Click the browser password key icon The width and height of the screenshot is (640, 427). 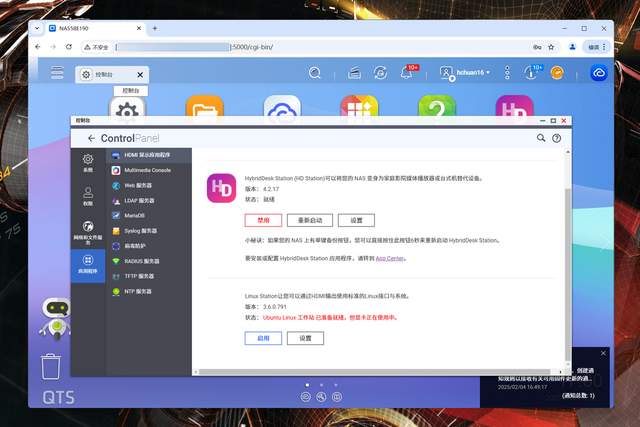pos(537,47)
